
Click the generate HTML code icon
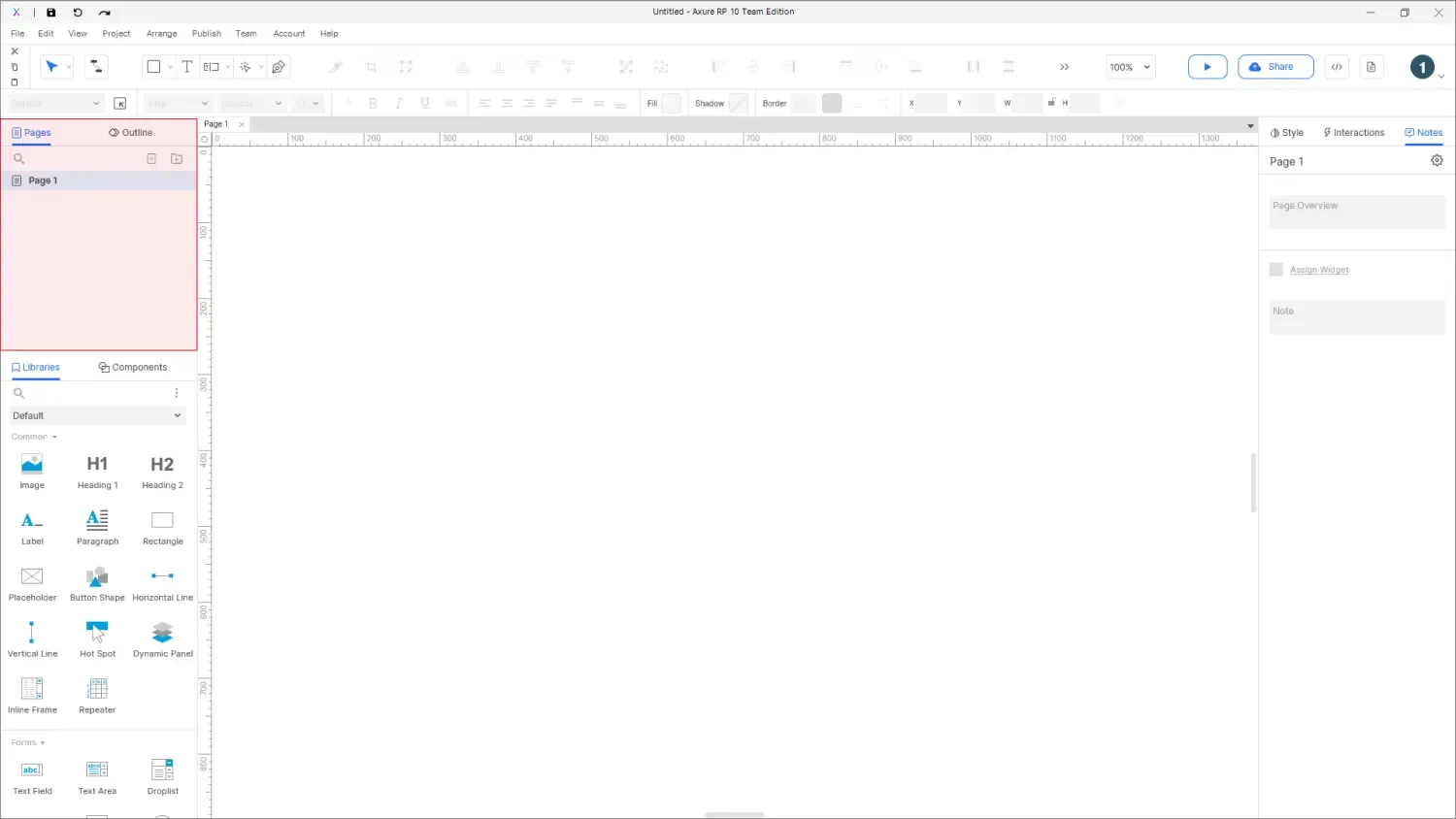point(1337,67)
